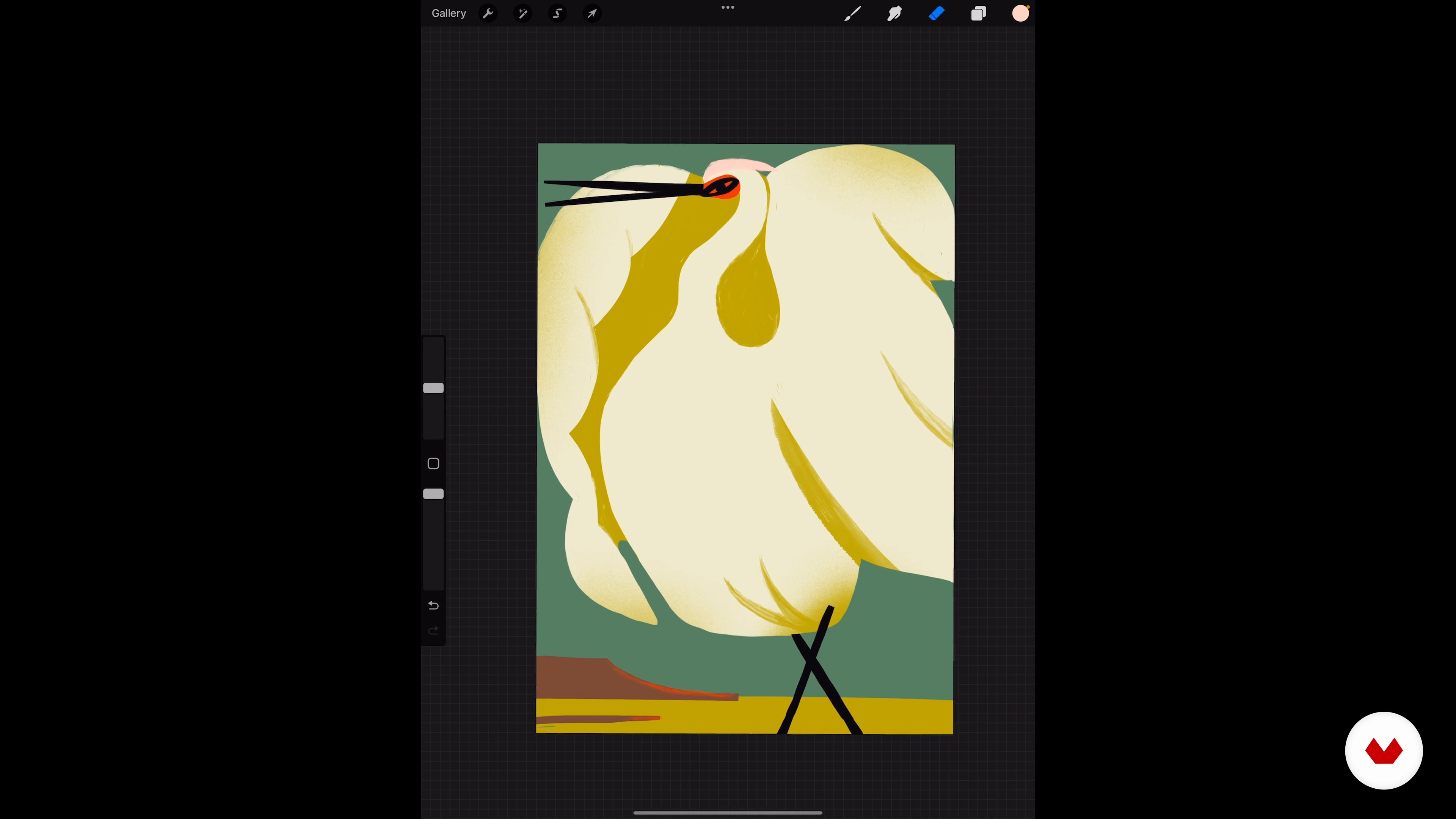
Task: Open the active color swatch
Action: click(1020, 14)
